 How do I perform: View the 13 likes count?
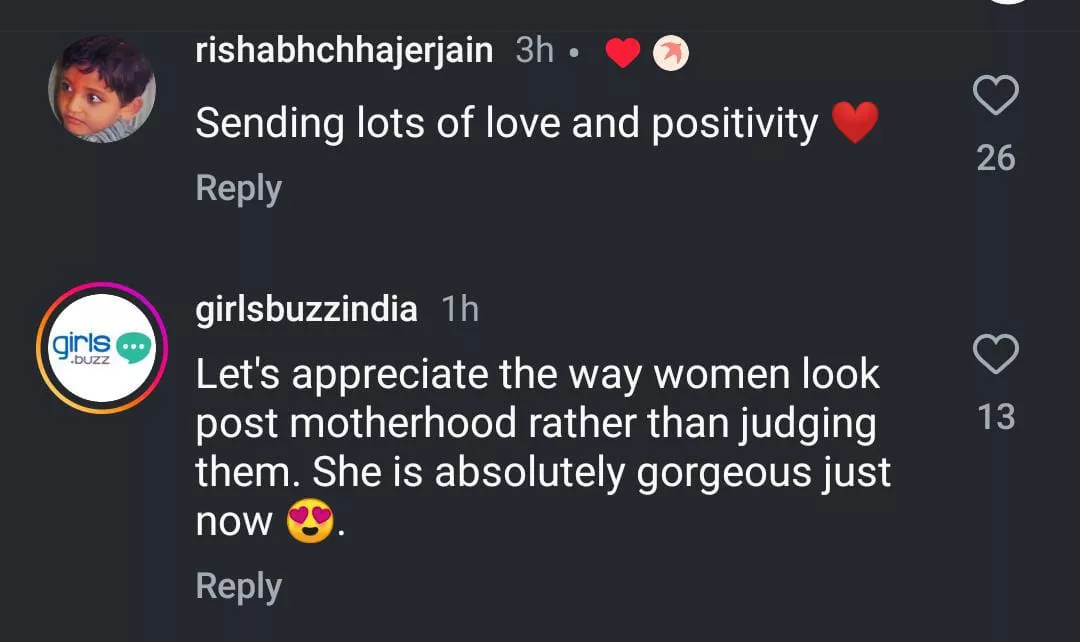click(x=996, y=416)
